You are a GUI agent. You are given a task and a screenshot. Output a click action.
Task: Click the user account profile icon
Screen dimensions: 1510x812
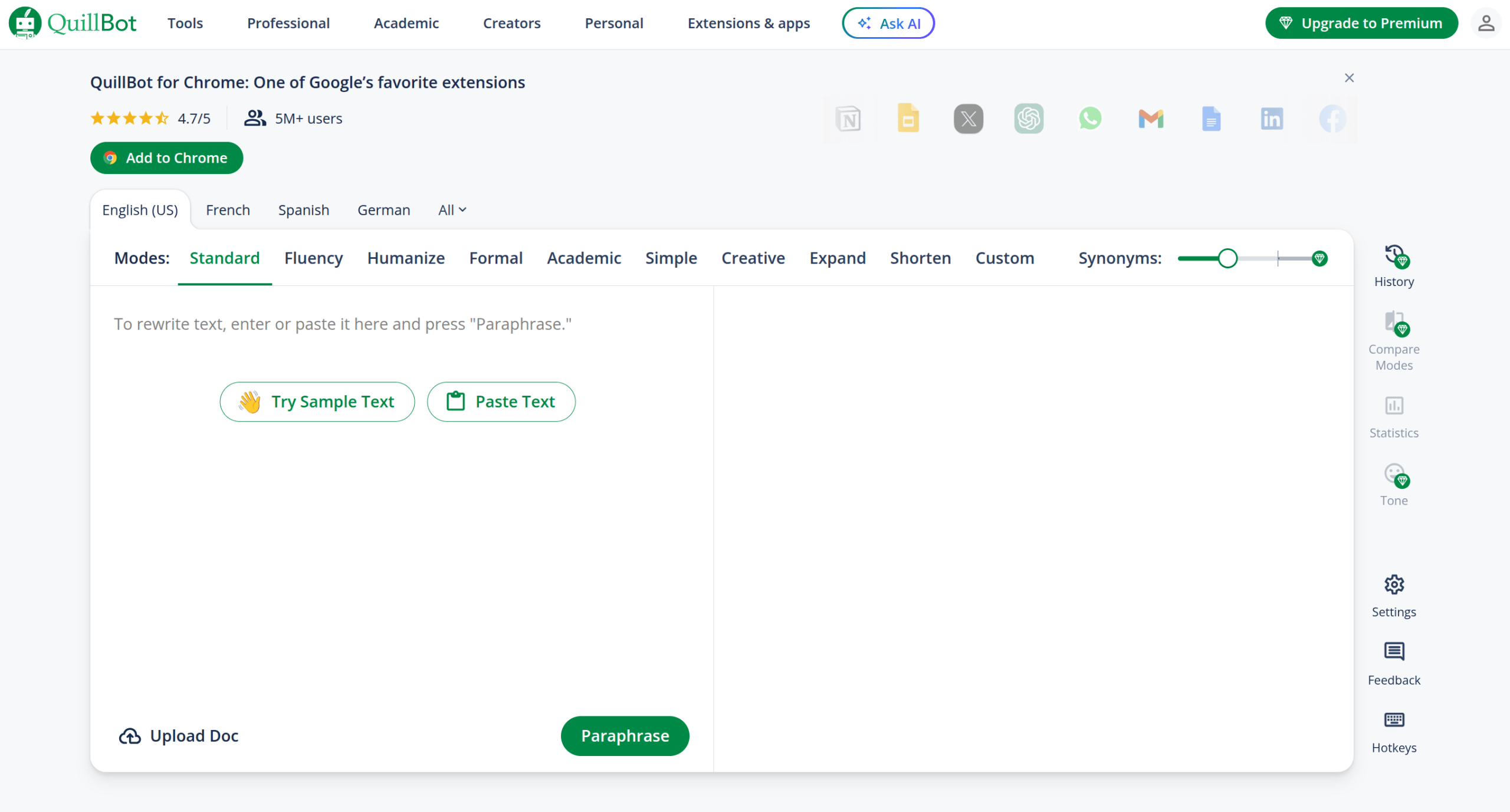[x=1486, y=24]
